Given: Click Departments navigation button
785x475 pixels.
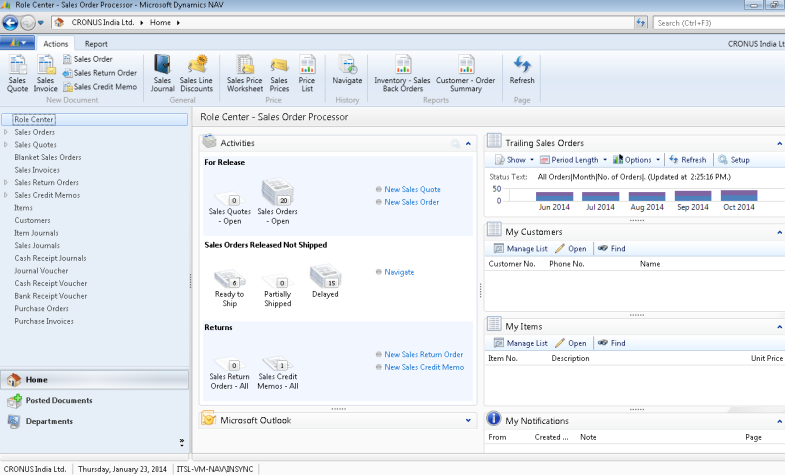Looking at the screenshot, I should (95, 421).
